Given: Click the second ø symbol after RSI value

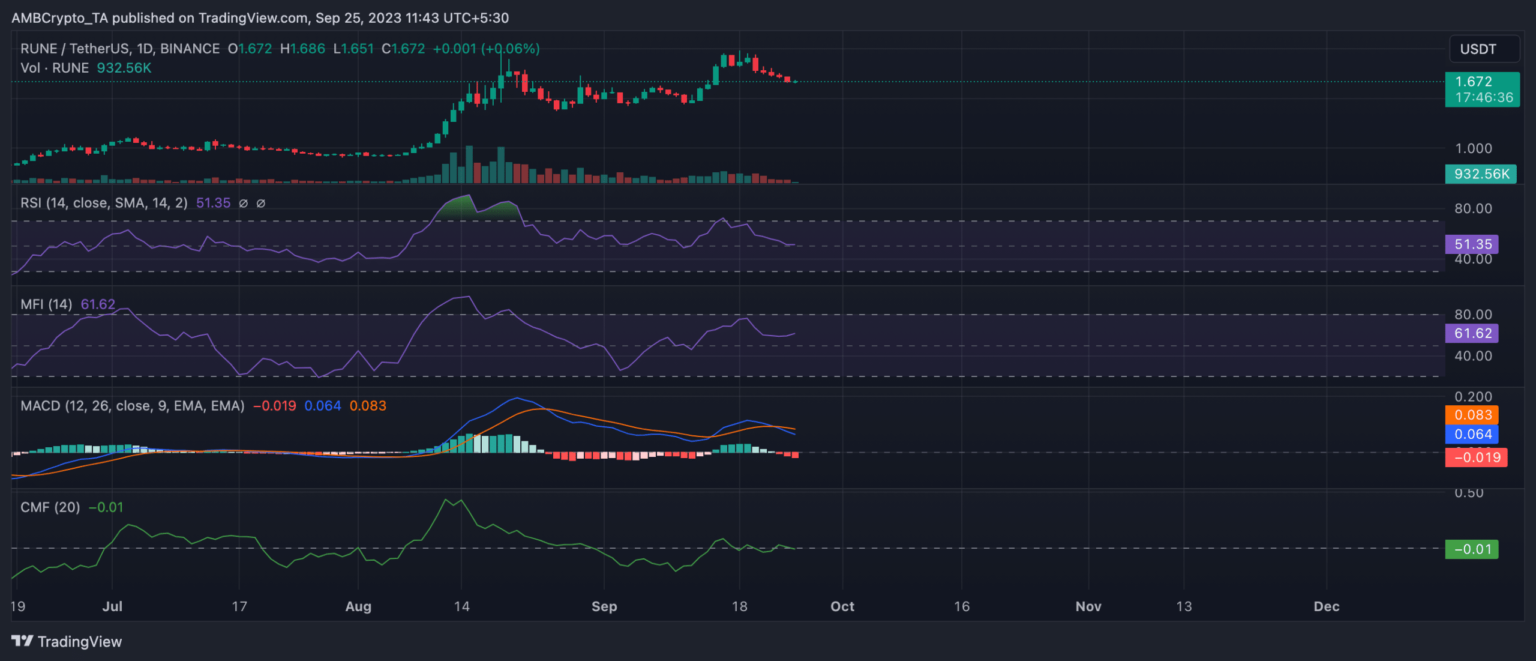Looking at the screenshot, I should tap(261, 203).
